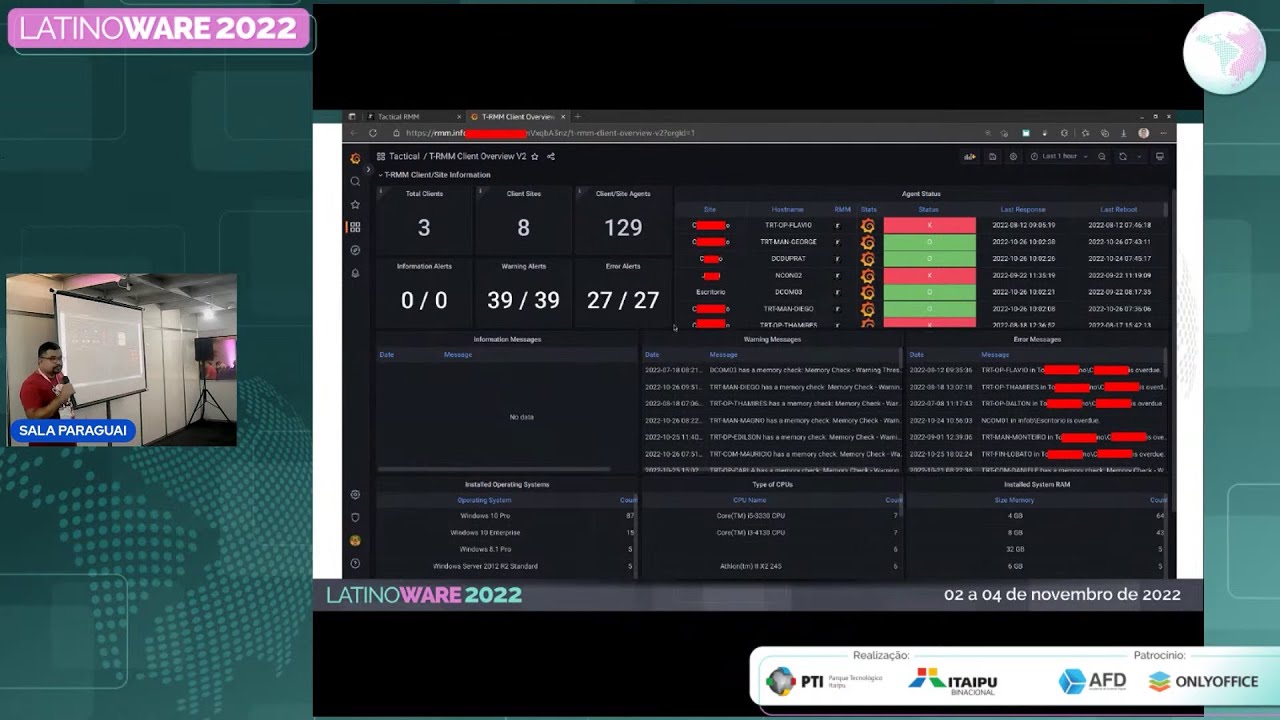
Task: Click the browser address bar URL
Action: (x=550, y=133)
